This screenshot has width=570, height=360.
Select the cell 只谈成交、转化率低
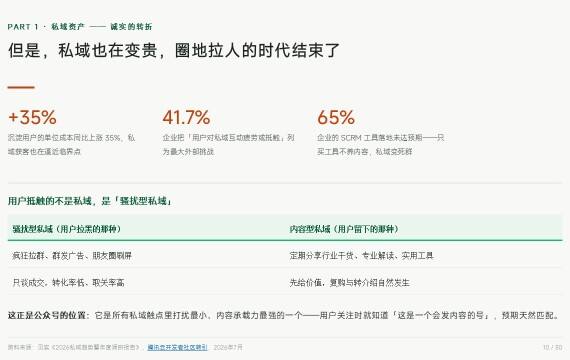[68, 283]
